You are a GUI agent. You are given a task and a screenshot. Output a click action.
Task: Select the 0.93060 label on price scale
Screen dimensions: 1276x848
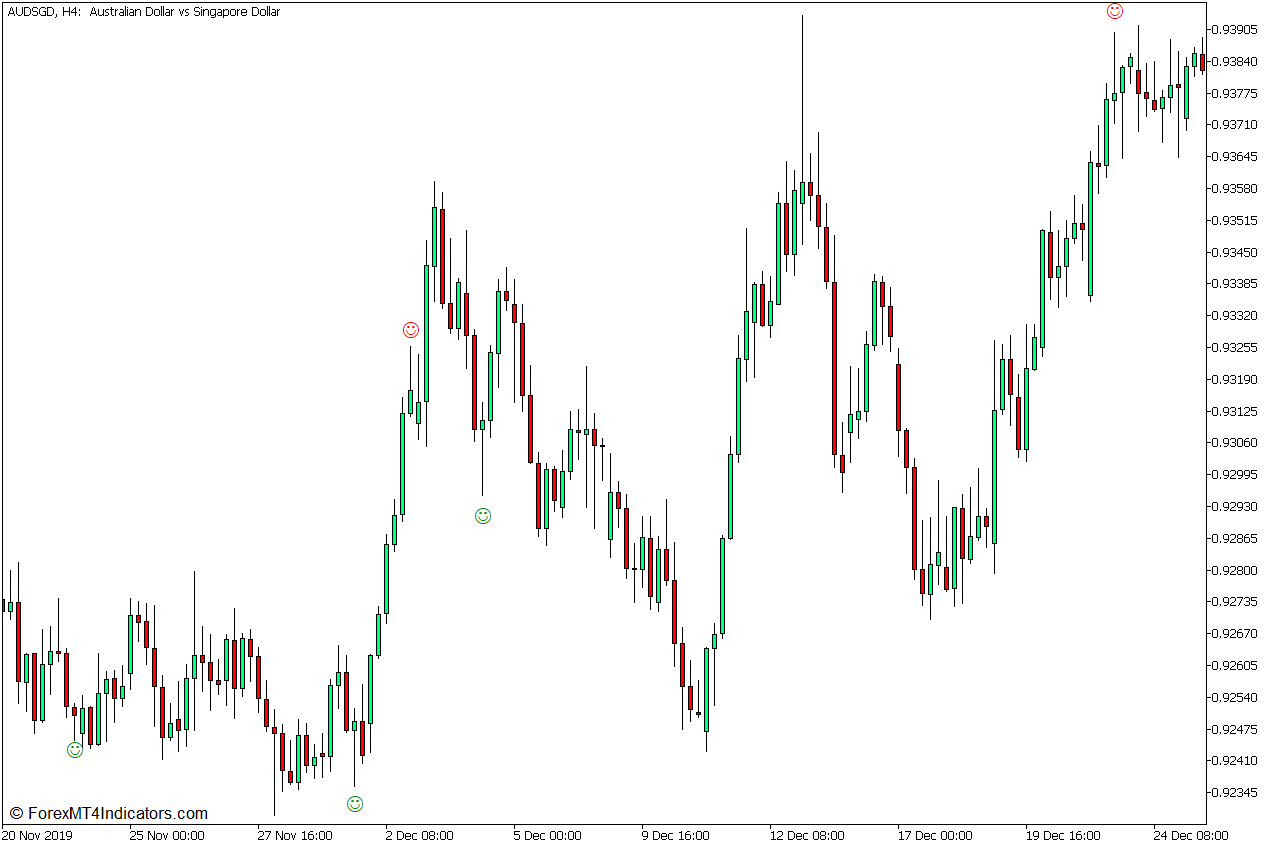coord(1234,443)
